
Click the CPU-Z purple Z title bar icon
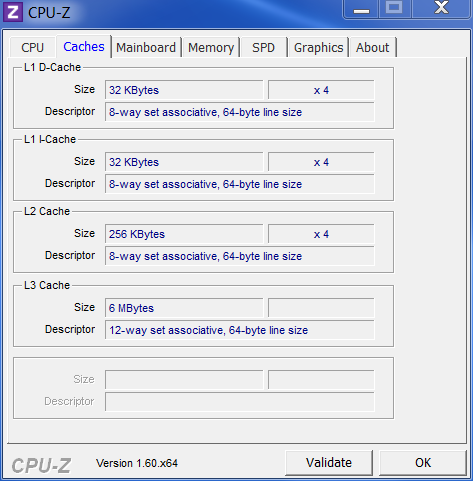point(13,12)
